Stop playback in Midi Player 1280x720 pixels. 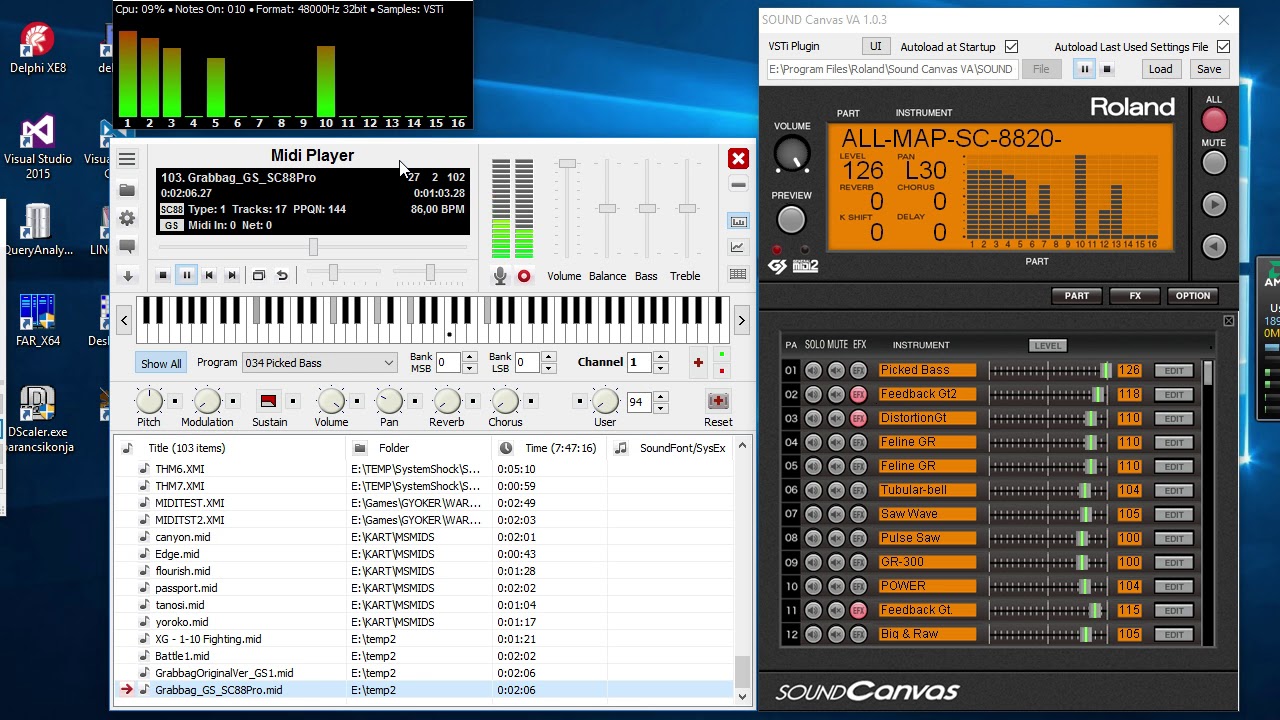coord(163,276)
